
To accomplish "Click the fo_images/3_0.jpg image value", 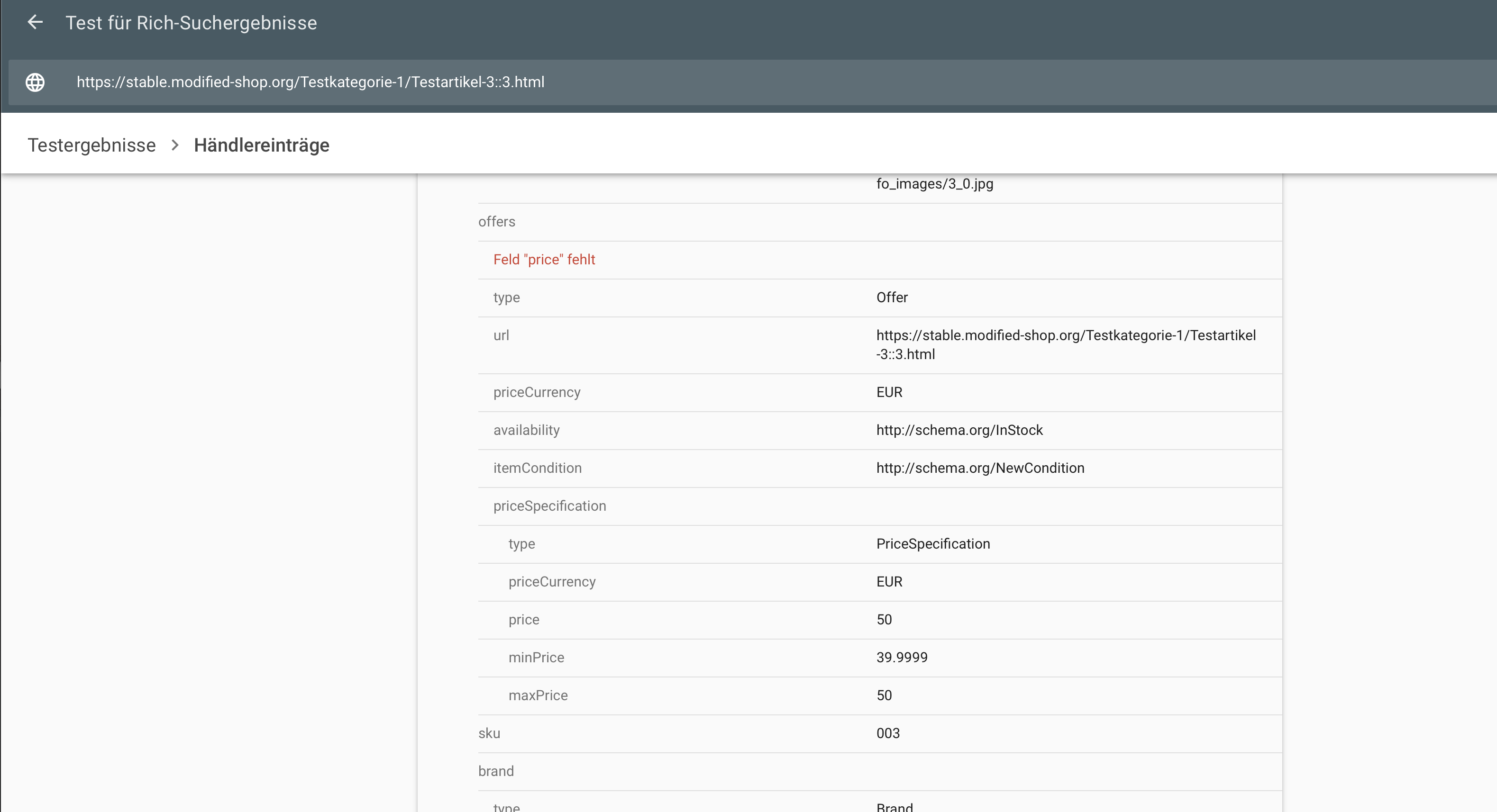I will click(x=934, y=184).
